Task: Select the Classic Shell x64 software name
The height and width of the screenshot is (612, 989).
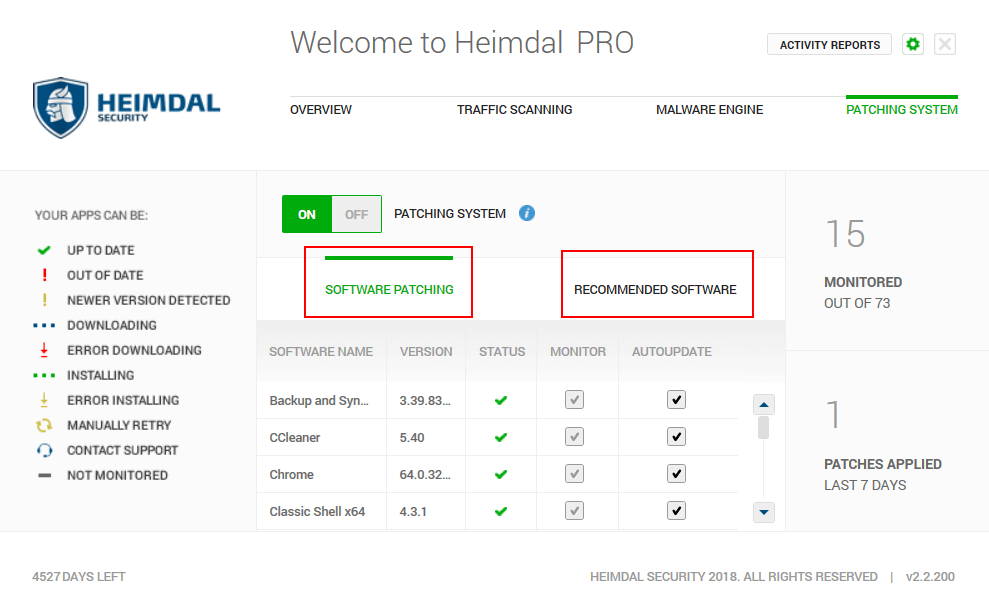Action: [x=317, y=512]
